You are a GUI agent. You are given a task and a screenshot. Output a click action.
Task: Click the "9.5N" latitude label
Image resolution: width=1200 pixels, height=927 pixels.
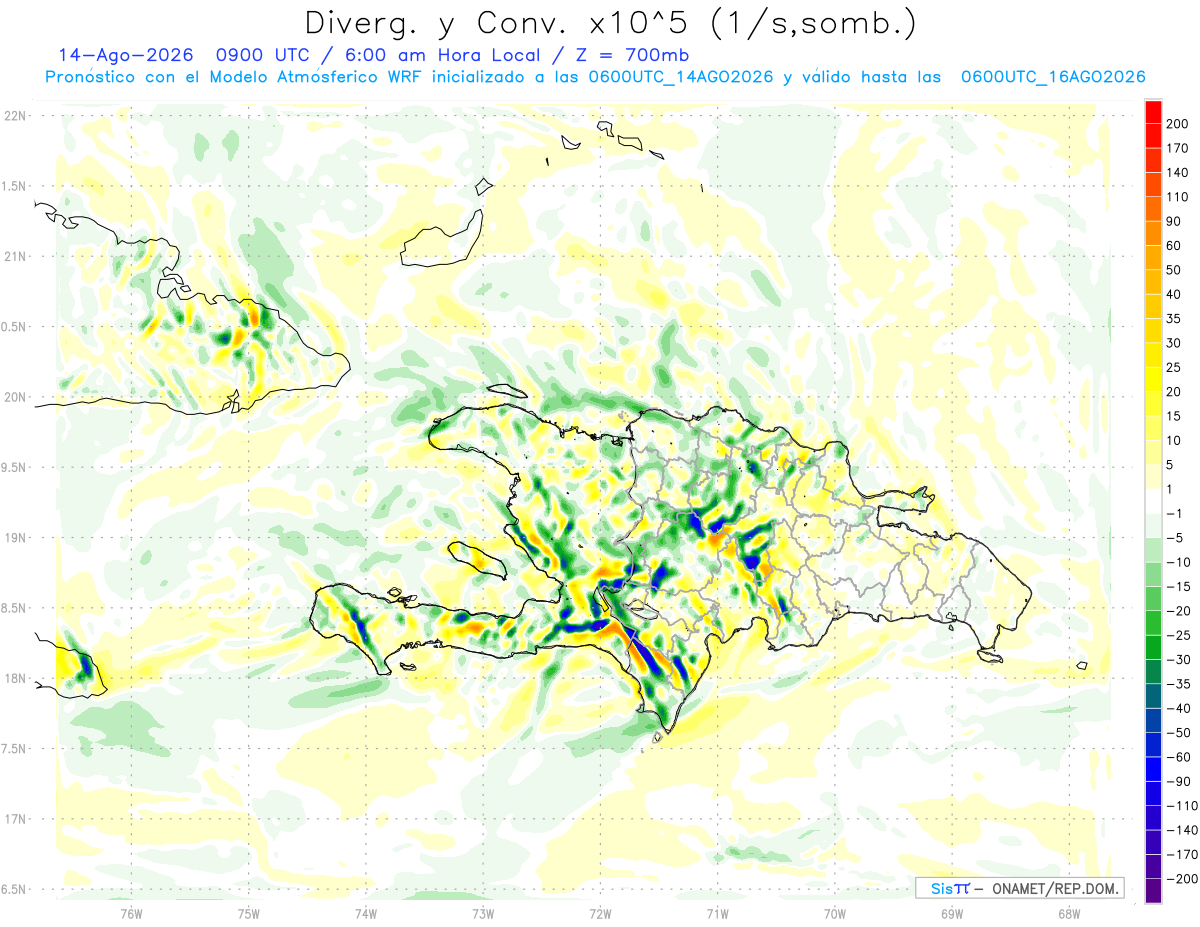pyautogui.click(x=14, y=468)
